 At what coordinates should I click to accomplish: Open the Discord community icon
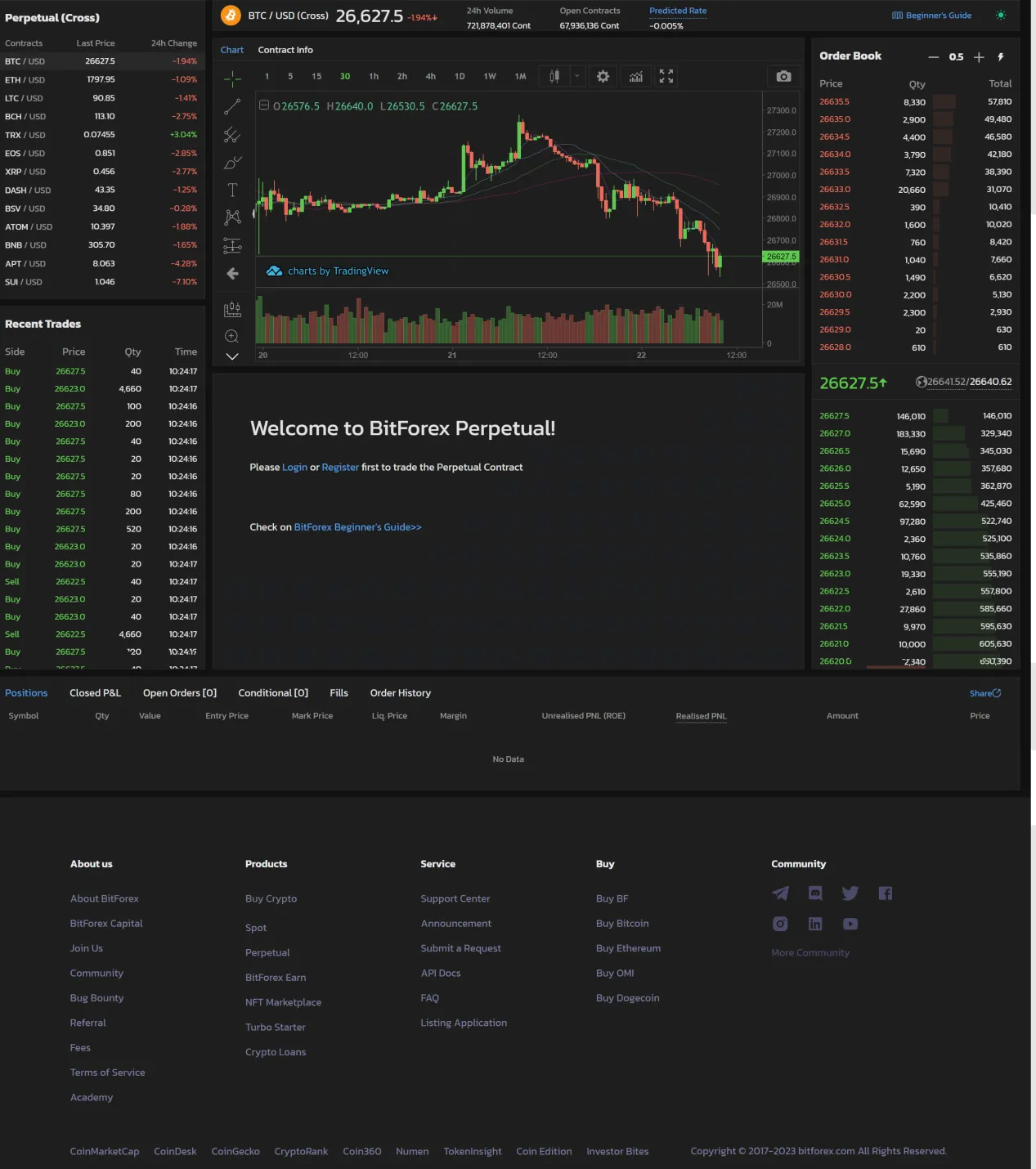click(815, 893)
